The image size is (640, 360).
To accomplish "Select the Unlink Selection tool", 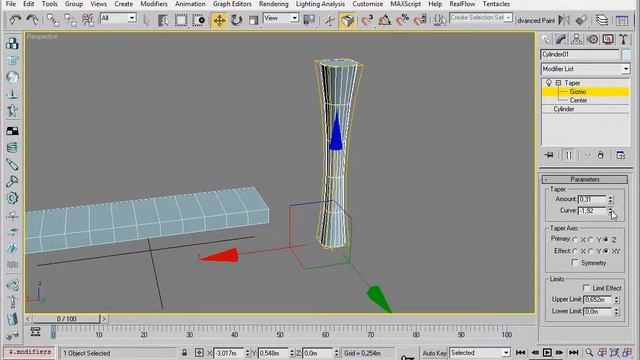I will [x=70, y=20].
